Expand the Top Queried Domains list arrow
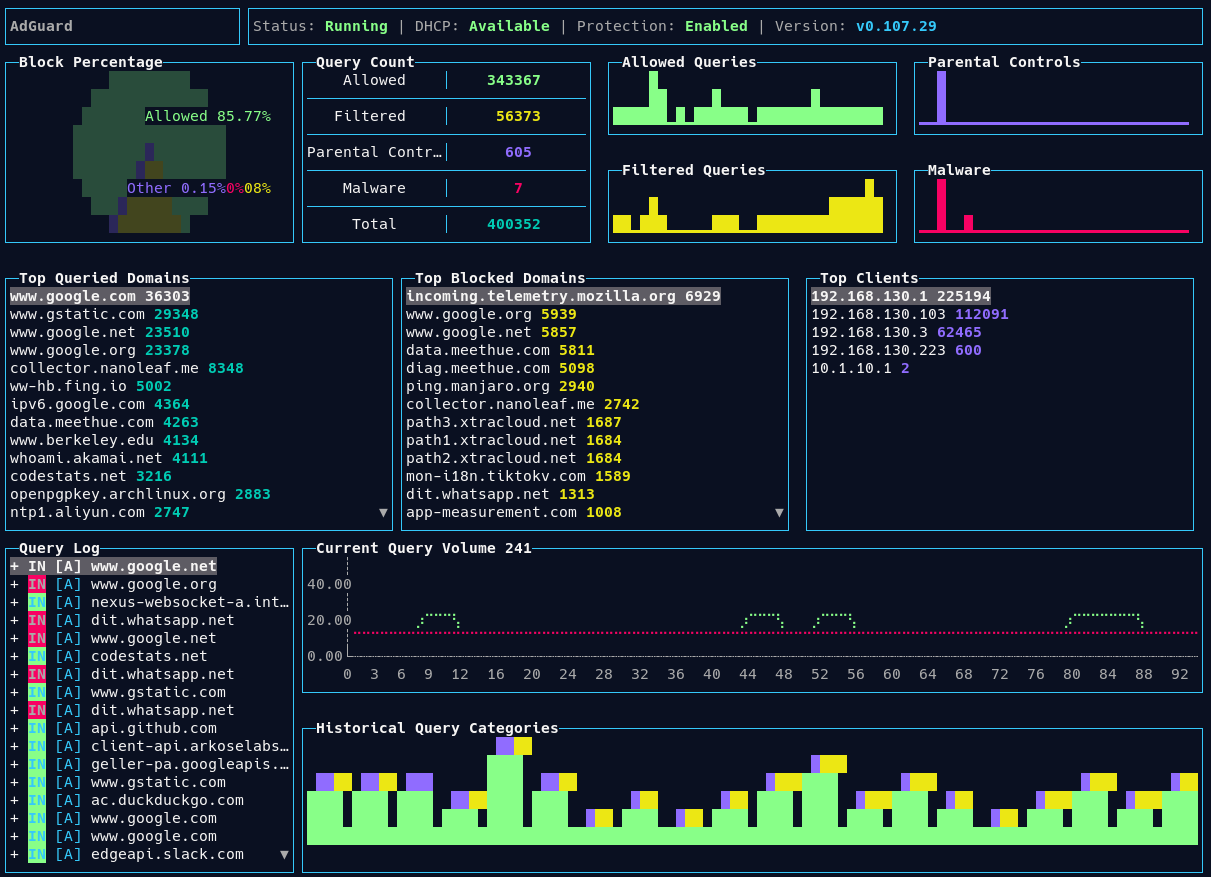Viewport: 1211px width, 877px height. tap(382, 511)
